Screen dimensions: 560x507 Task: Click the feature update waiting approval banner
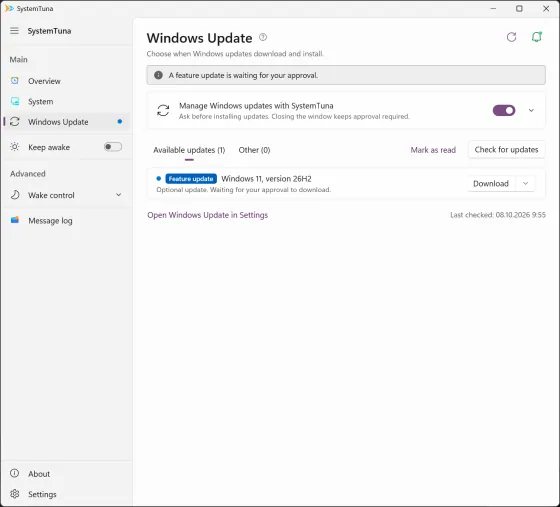coord(346,75)
